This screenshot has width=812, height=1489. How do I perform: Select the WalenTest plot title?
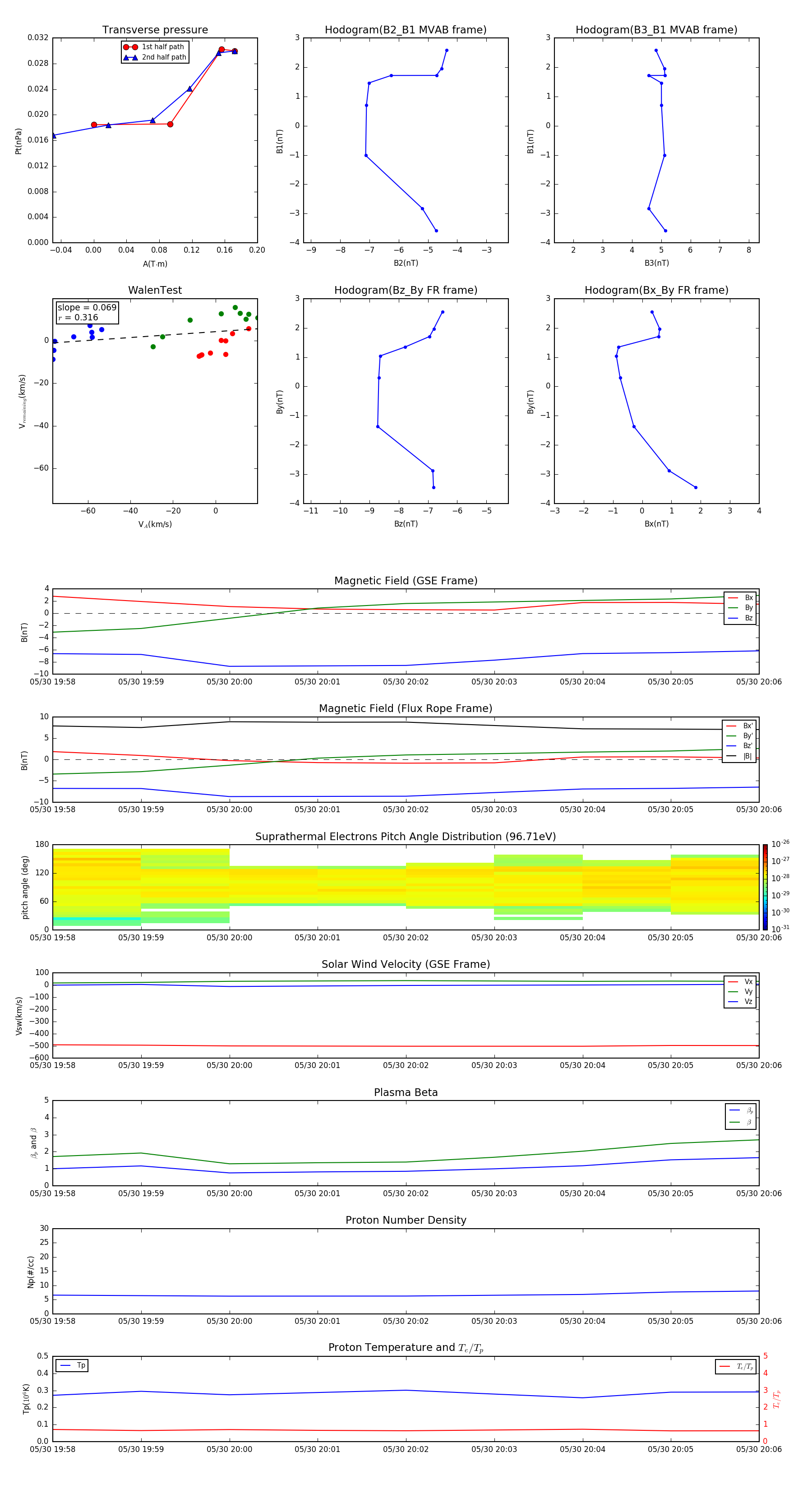click(155, 290)
